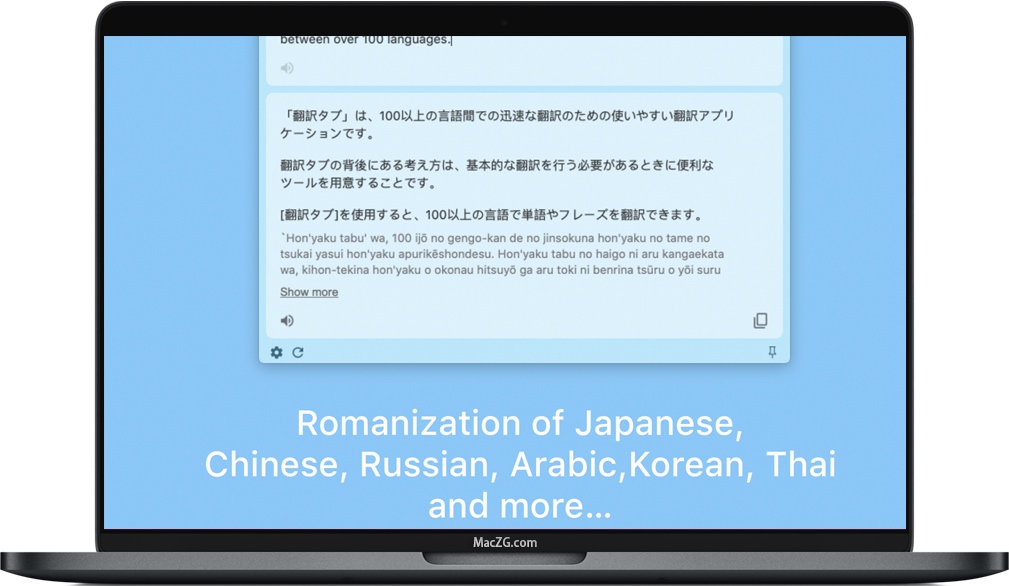Click the gear icon in the bottom toolbar
This screenshot has height=586, width=1009.
[x=275, y=352]
